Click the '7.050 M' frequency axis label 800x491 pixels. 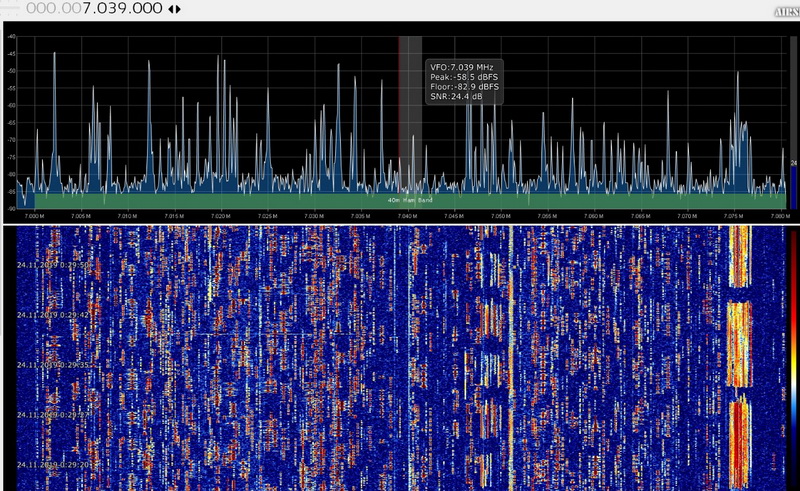coord(501,216)
